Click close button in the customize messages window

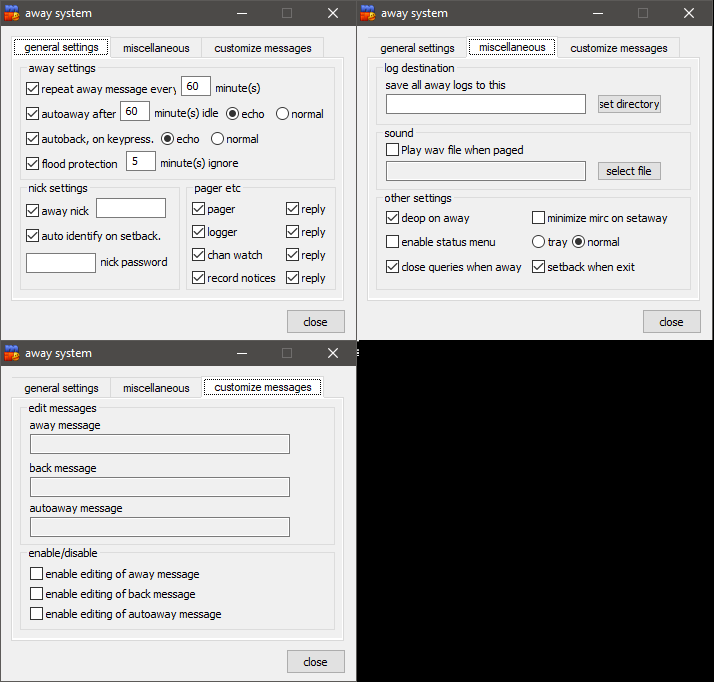point(316,662)
